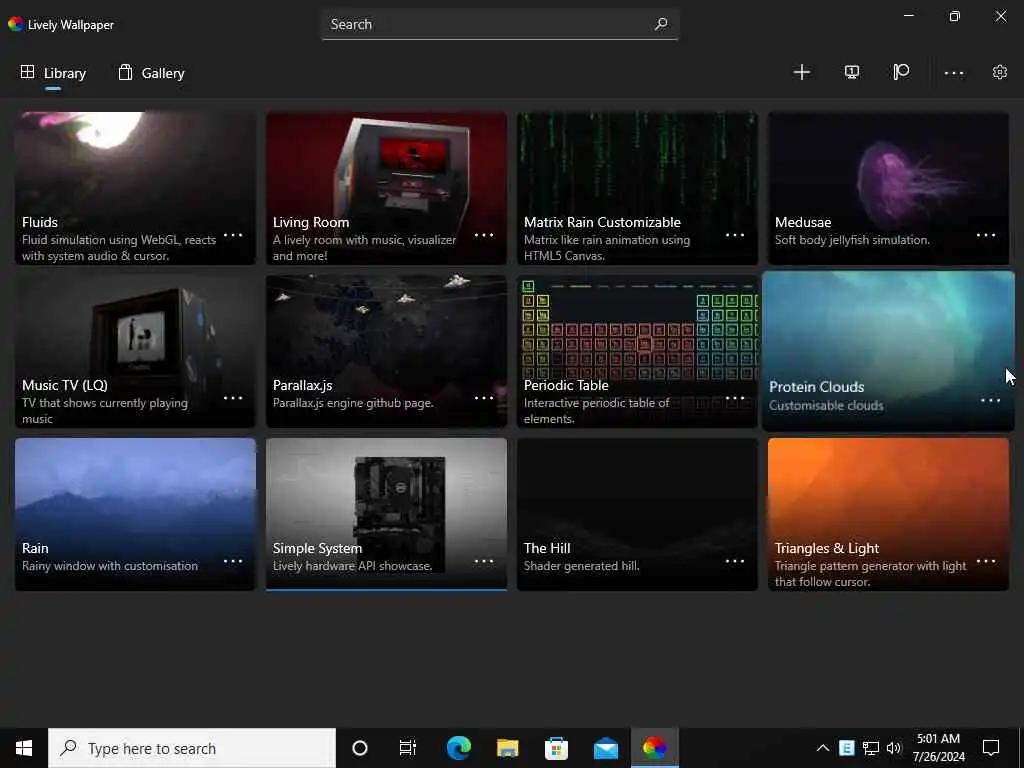The image size is (1024, 768).
Task: Show hidden system tray icons chevron
Action: 823,748
